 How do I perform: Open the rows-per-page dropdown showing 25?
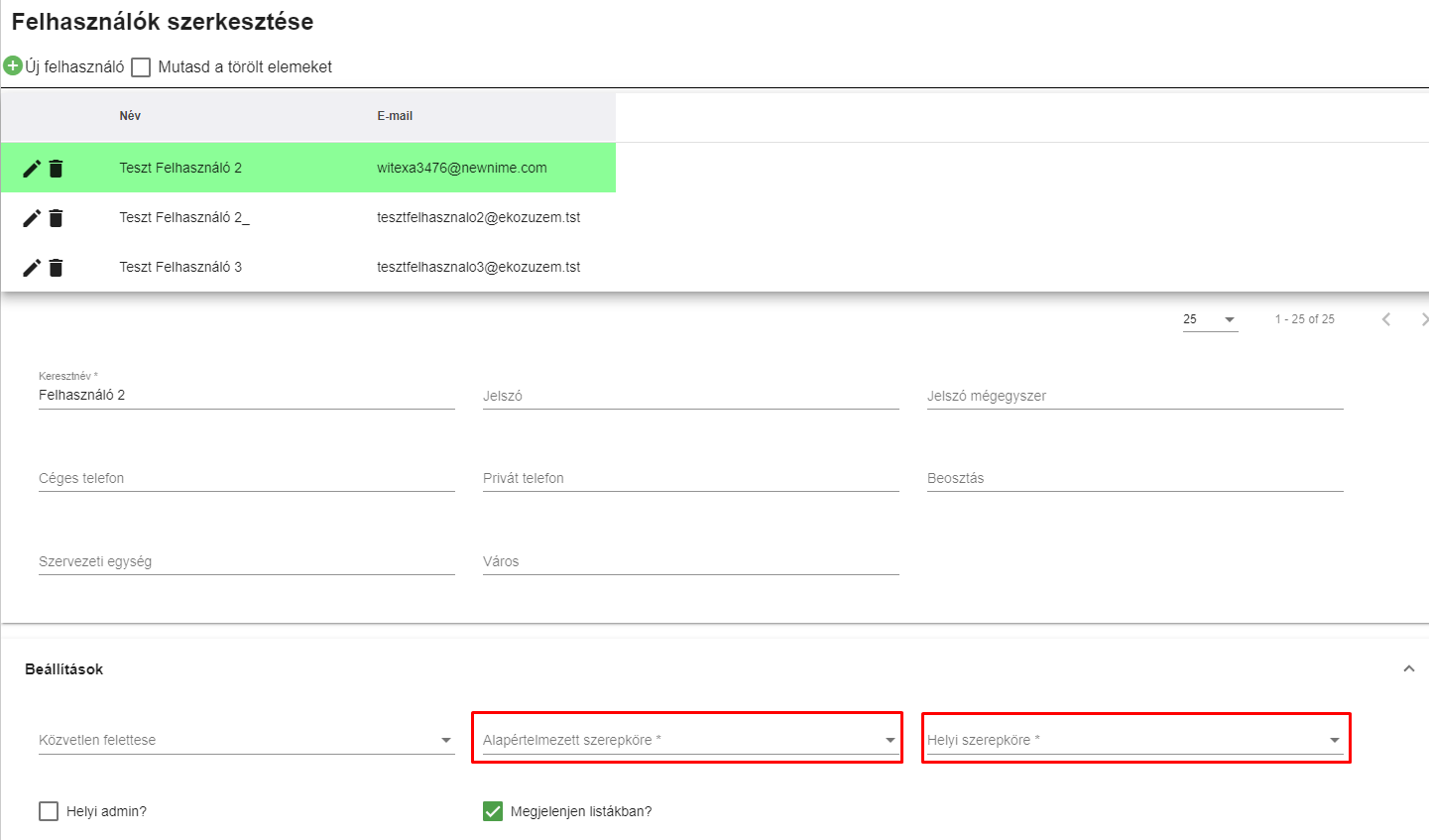pyautogui.click(x=1210, y=319)
